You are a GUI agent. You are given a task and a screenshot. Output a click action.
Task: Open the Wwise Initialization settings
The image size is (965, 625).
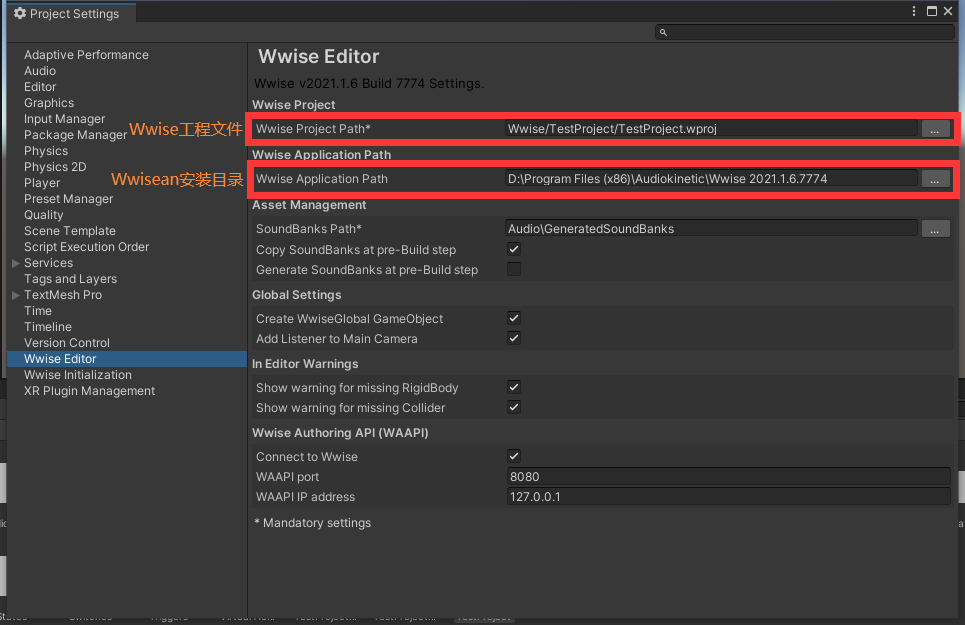tap(78, 375)
